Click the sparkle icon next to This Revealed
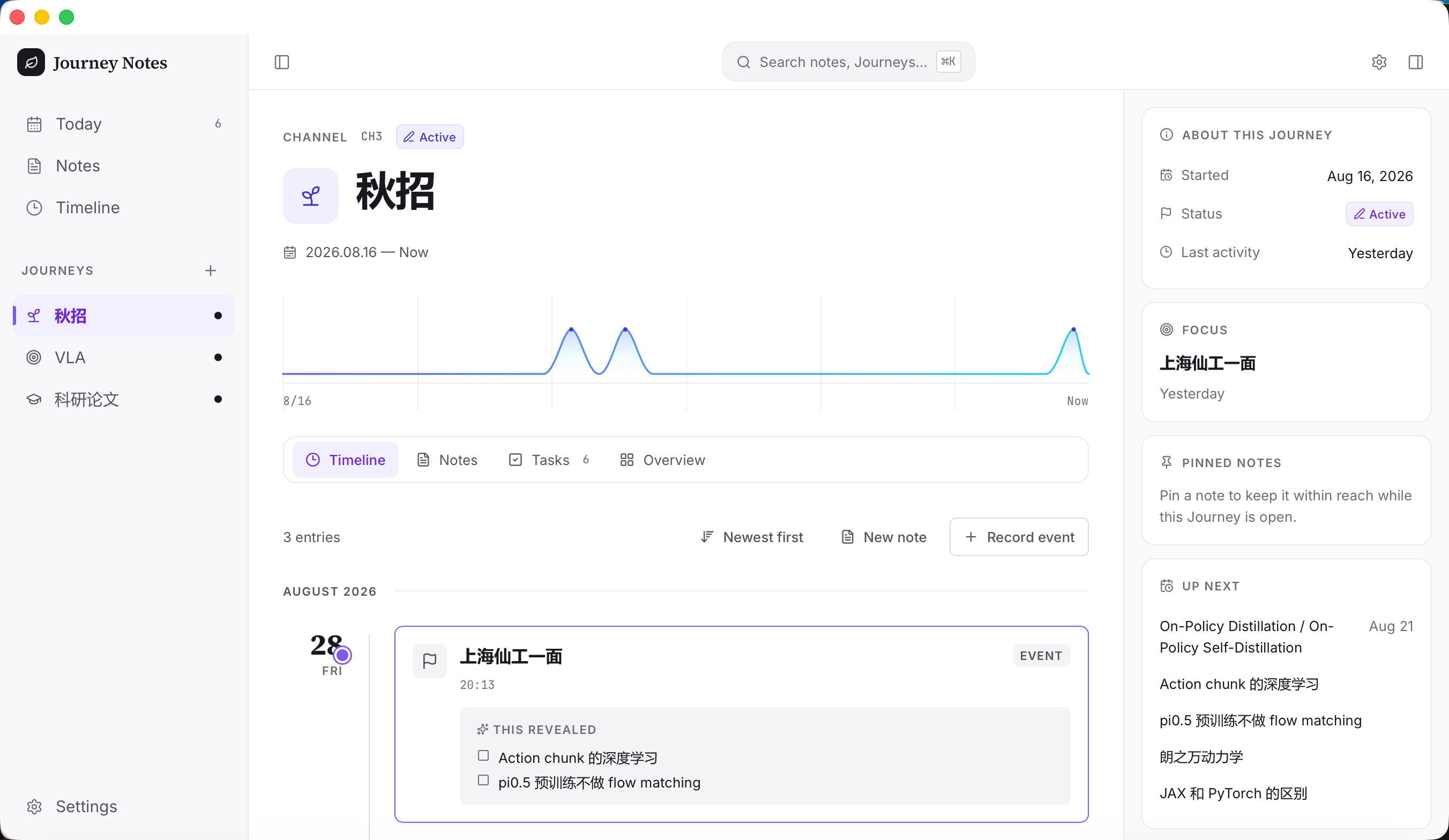This screenshot has height=840, width=1449. point(482,730)
